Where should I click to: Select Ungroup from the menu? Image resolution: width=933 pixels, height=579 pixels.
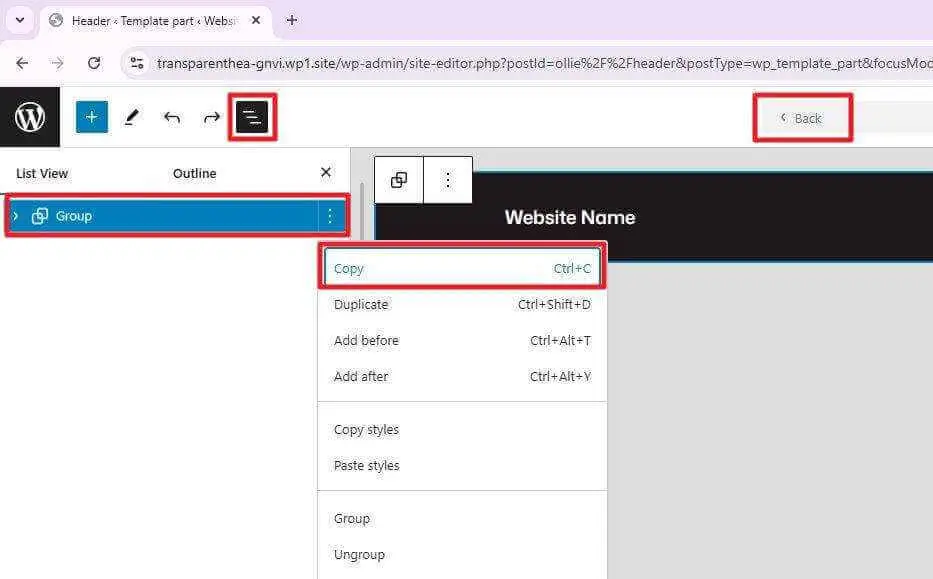tap(359, 554)
